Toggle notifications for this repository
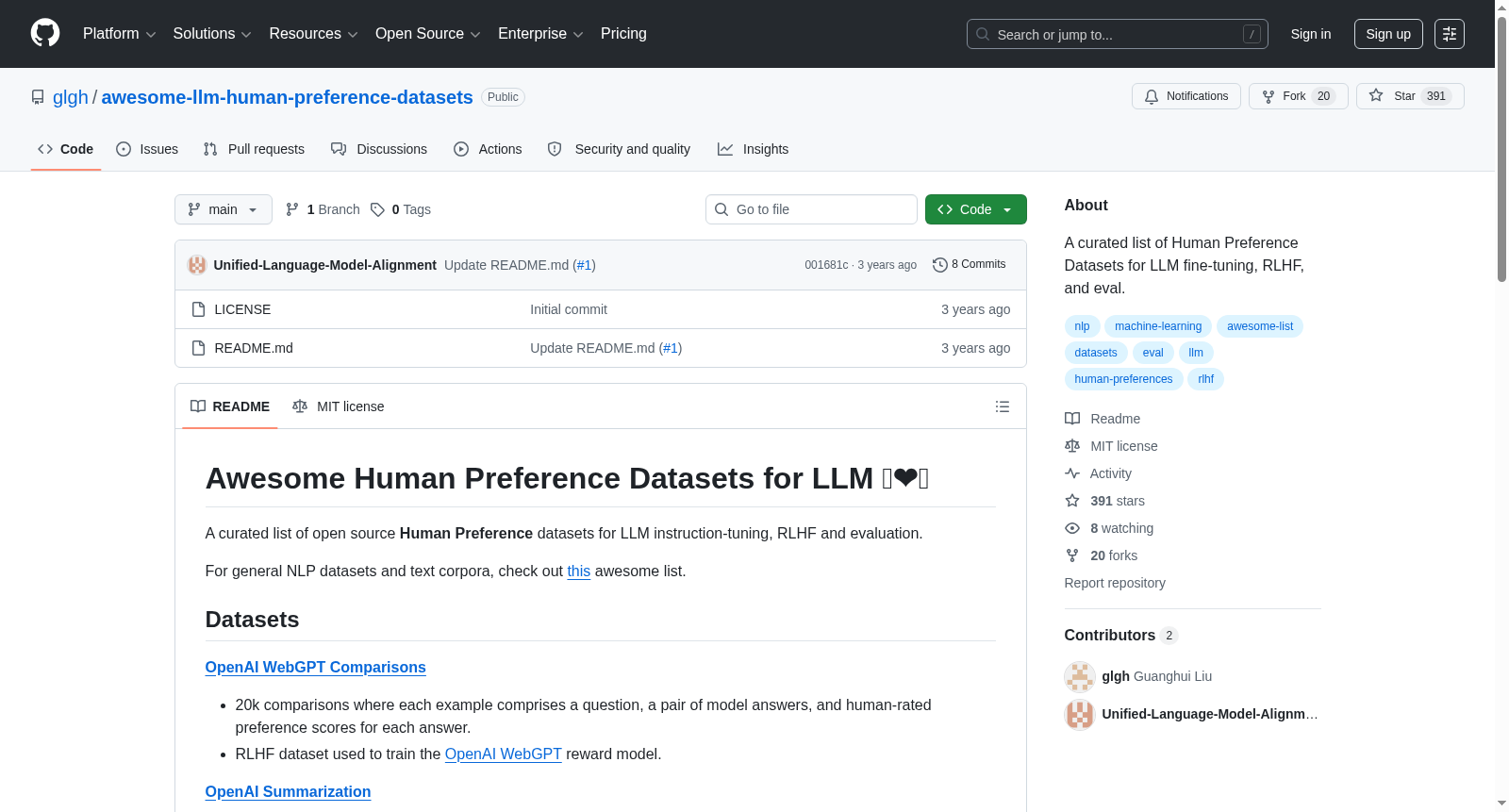This screenshot has width=1509, height=812. 1186,96
